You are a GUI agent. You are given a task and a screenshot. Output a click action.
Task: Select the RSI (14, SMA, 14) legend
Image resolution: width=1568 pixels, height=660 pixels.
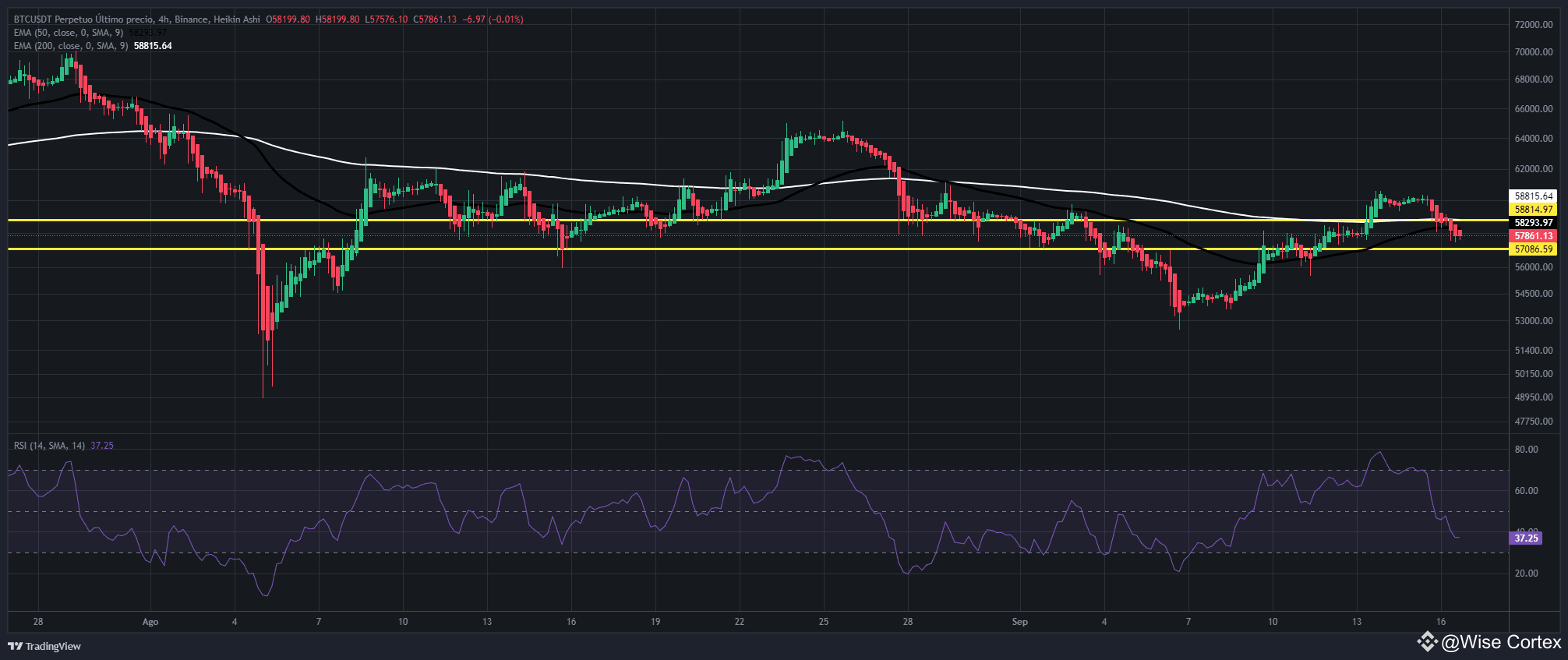pyautogui.click(x=50, y=446)
